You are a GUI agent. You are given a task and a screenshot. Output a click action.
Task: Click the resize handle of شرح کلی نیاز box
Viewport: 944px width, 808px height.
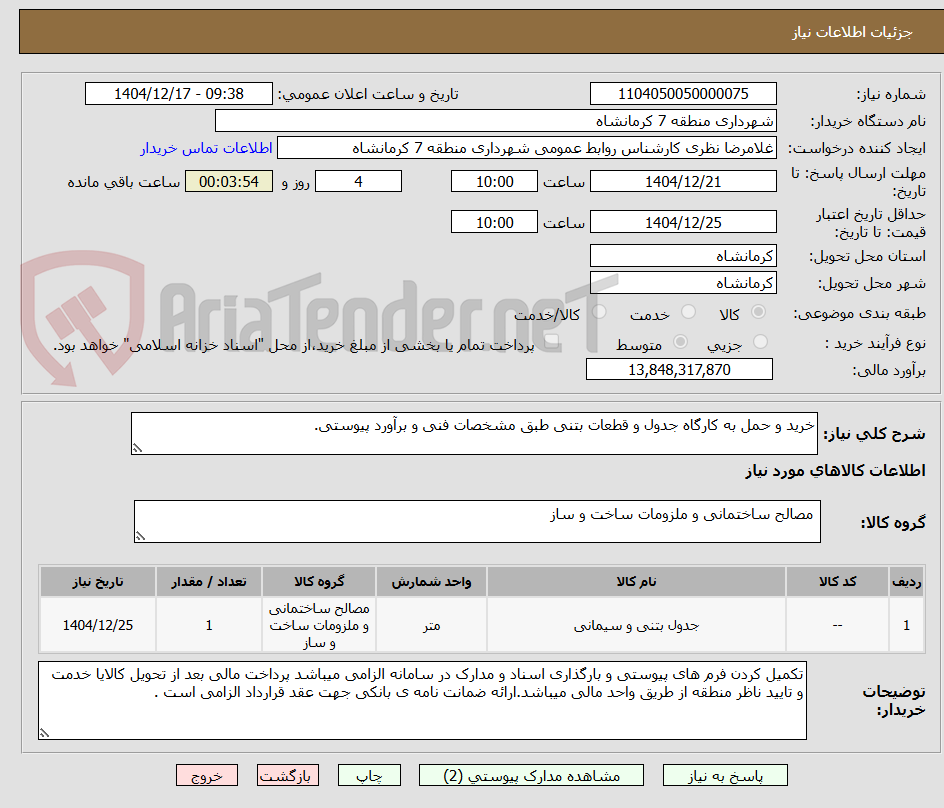(137, 448)
